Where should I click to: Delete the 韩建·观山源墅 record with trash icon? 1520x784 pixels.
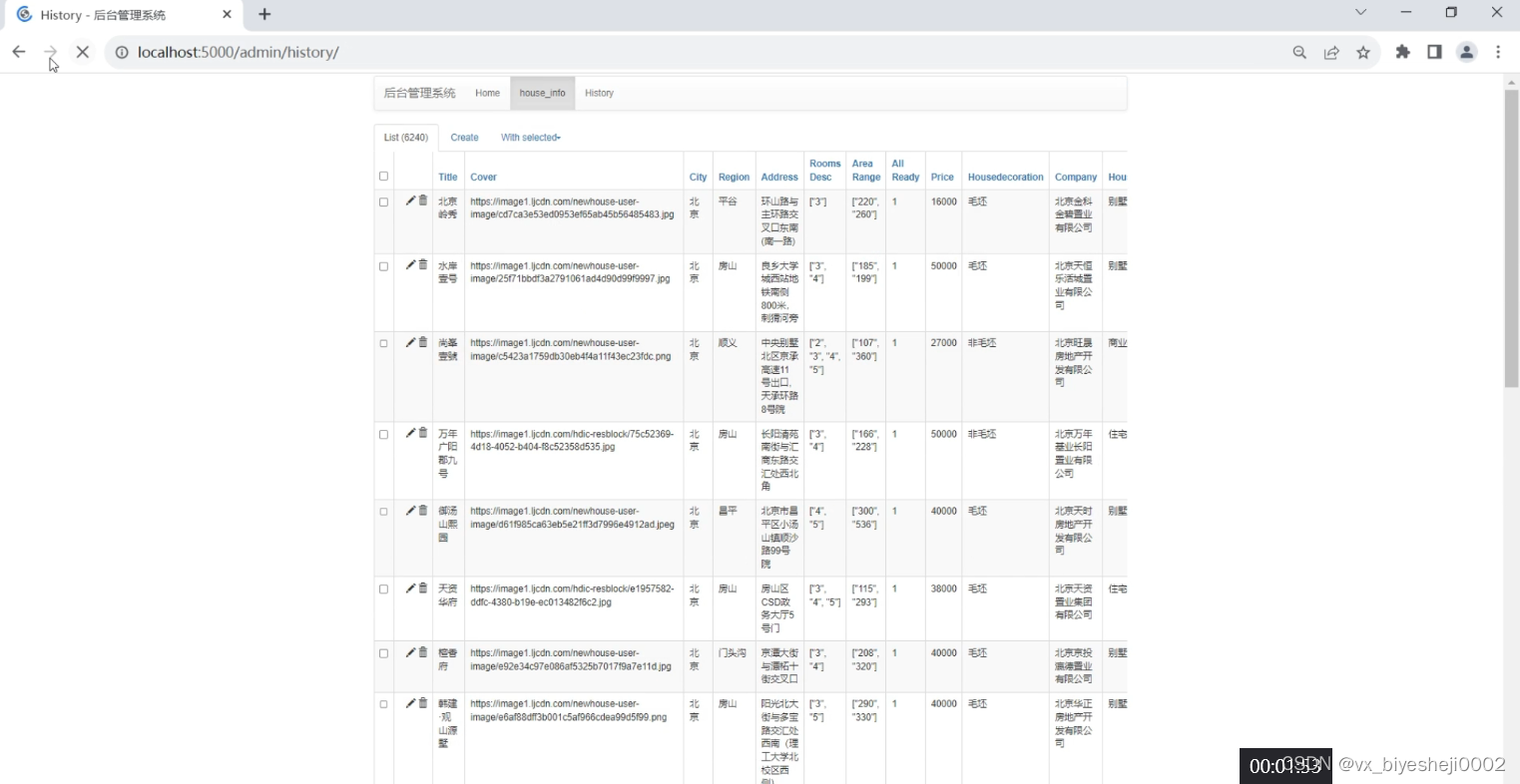coord(423,703)
